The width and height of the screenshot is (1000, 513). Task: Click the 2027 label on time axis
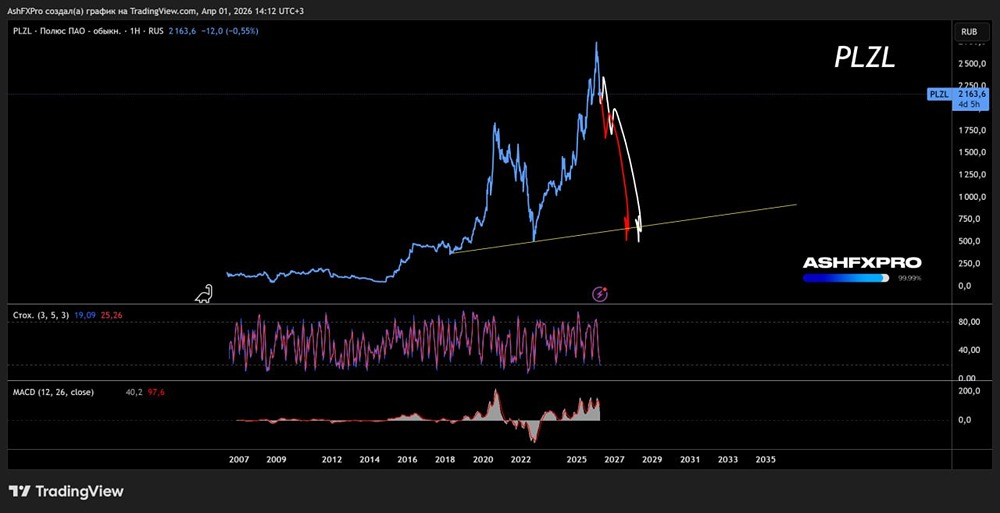point(614,459)
